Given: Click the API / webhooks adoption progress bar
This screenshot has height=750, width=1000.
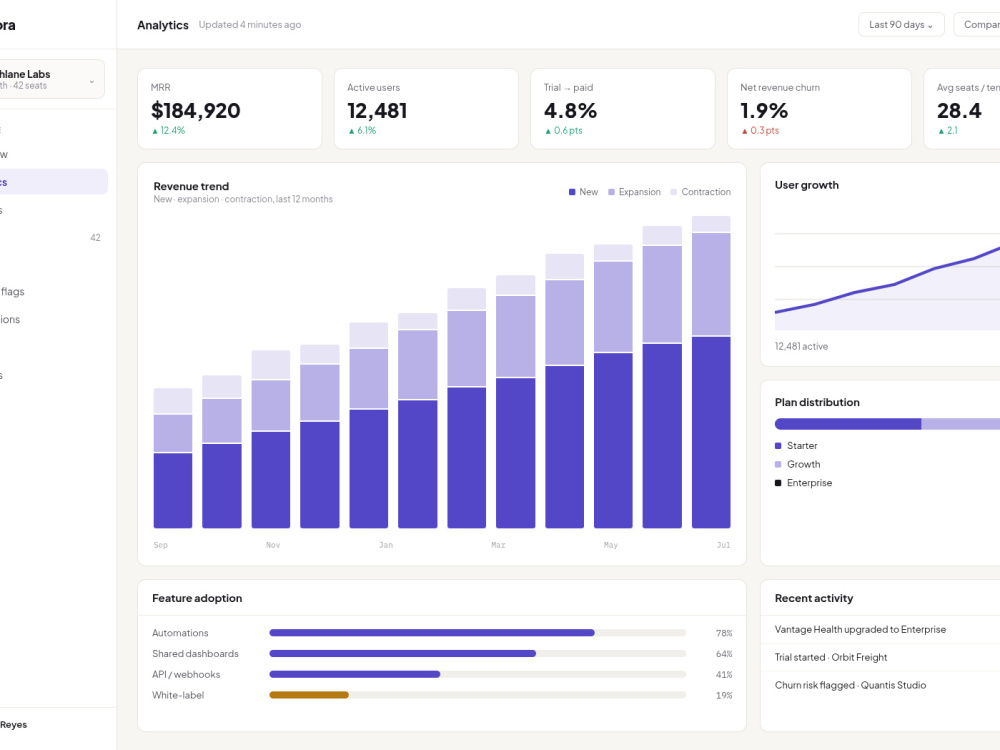Looking at the screenshot, I should [478, 674].
